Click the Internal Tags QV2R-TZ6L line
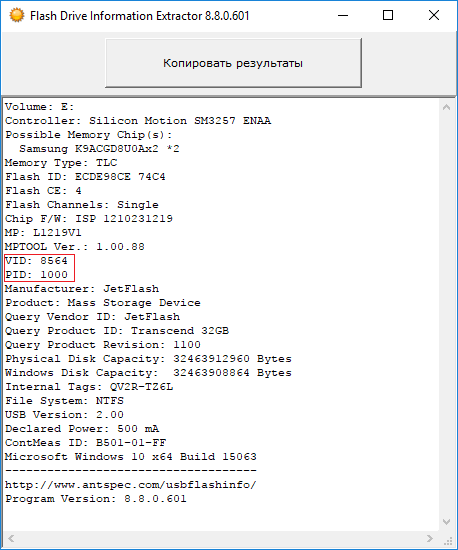The height and width of the screenshot is (550, 458). (x=89, y=387)
